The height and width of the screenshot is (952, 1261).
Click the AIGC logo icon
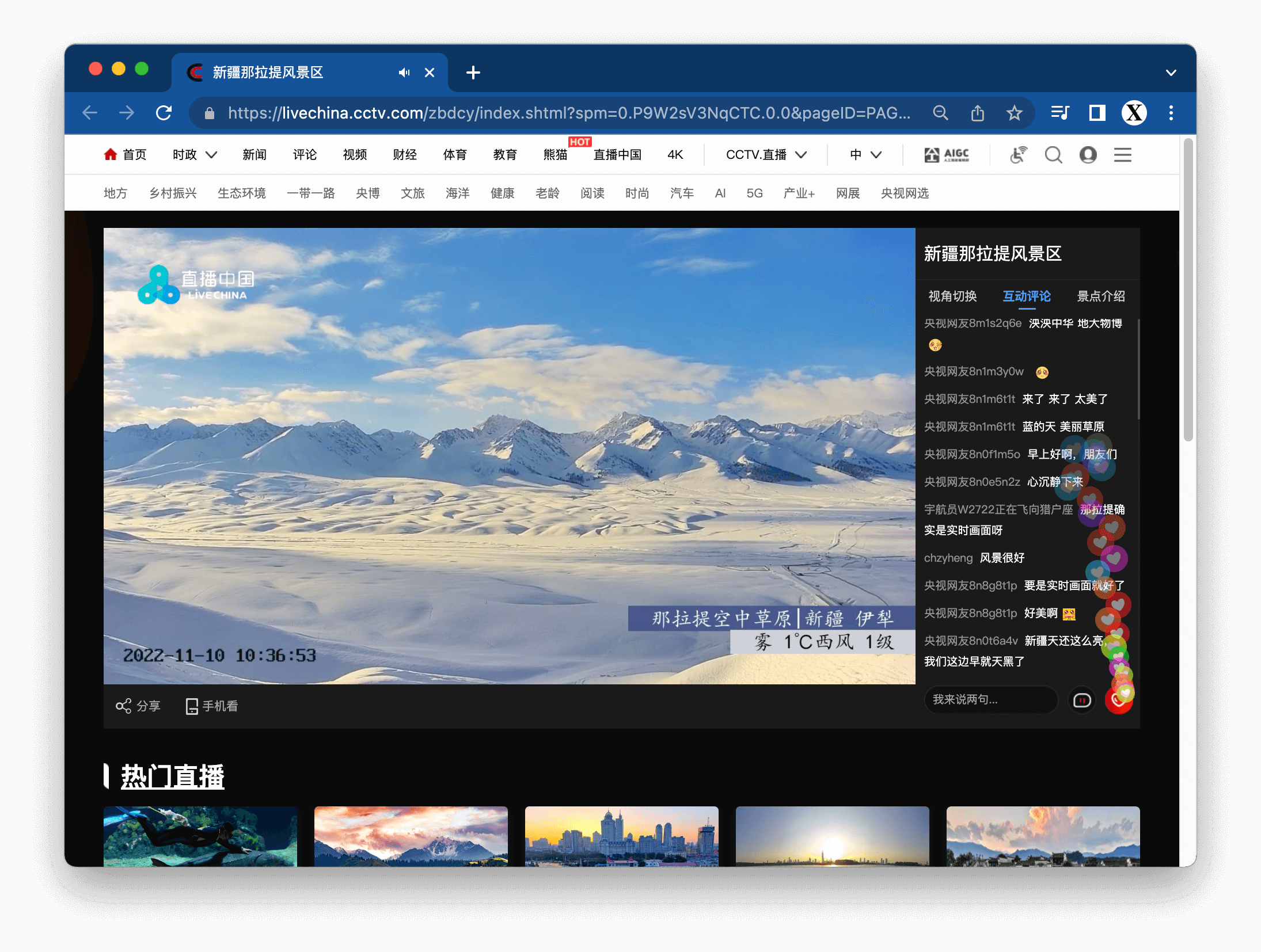click(x=947, y=155)
